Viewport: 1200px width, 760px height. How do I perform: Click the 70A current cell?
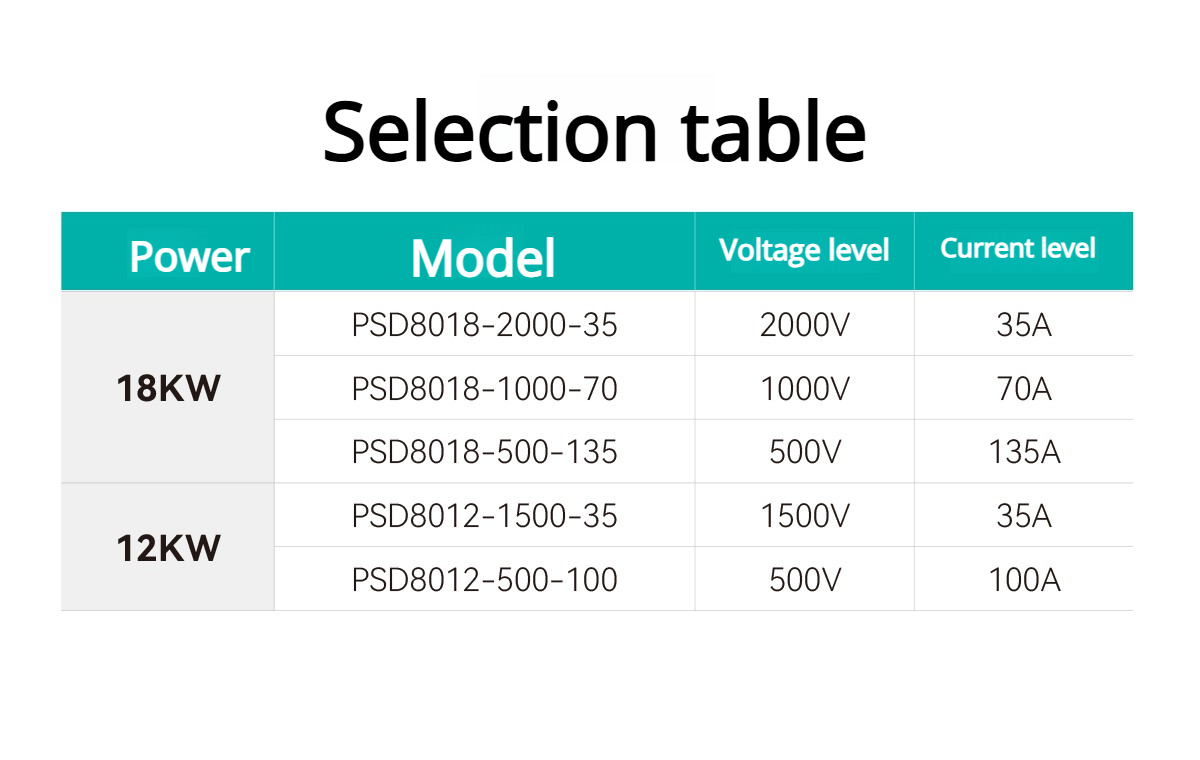1024,388
